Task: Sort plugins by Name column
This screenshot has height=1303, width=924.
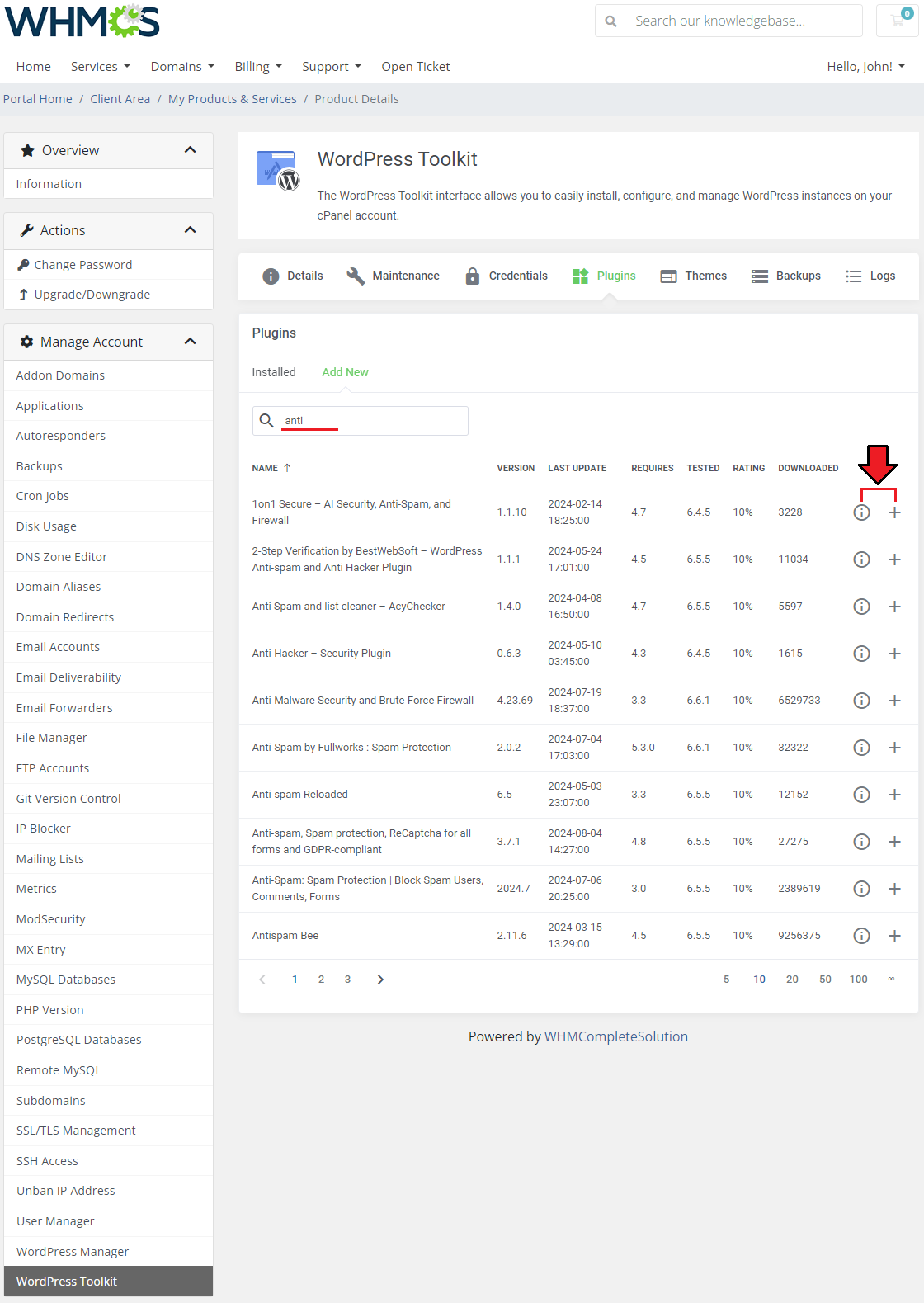Action: (x=271, y=468)
